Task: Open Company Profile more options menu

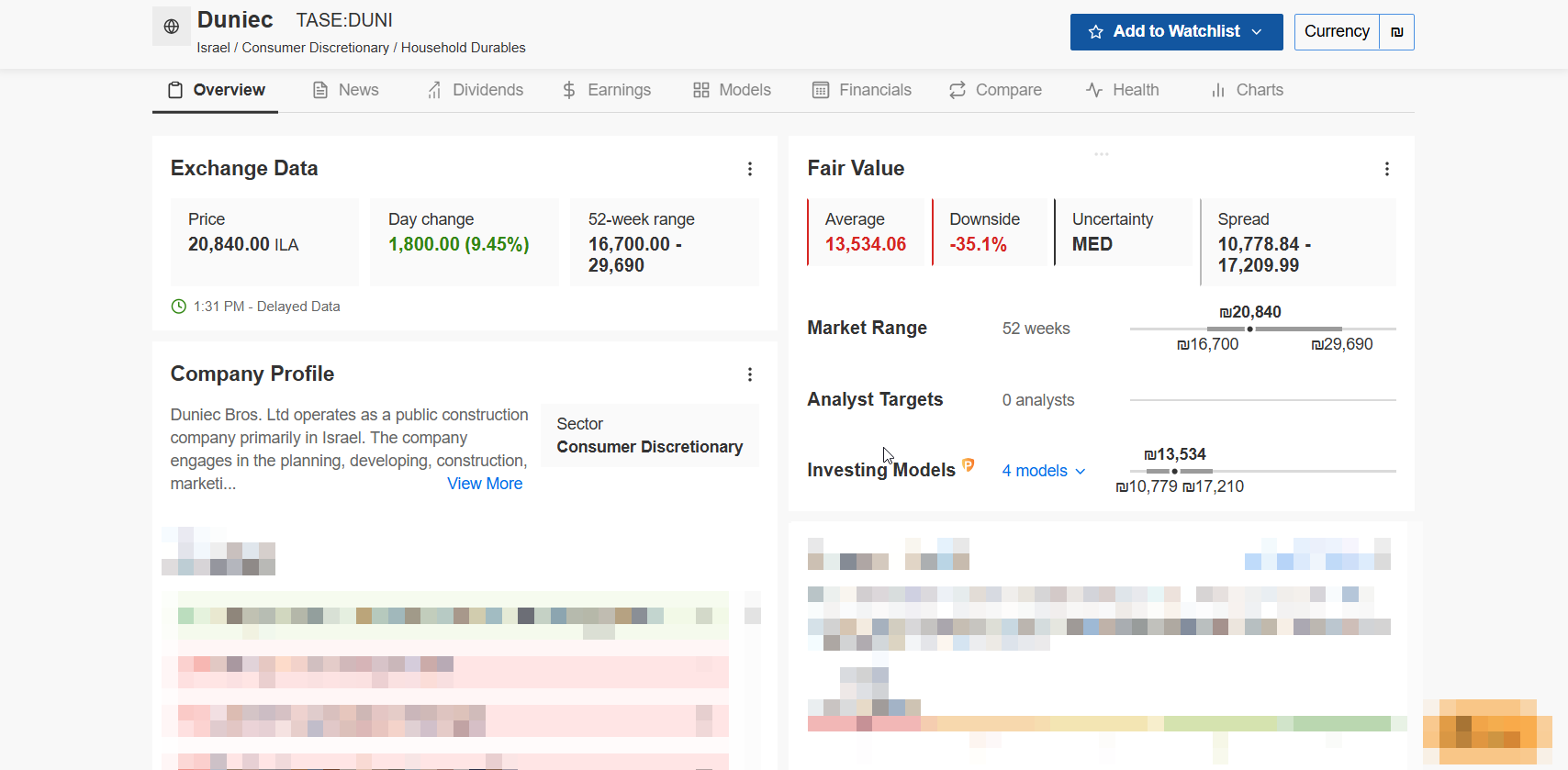Action: (750, 374)
